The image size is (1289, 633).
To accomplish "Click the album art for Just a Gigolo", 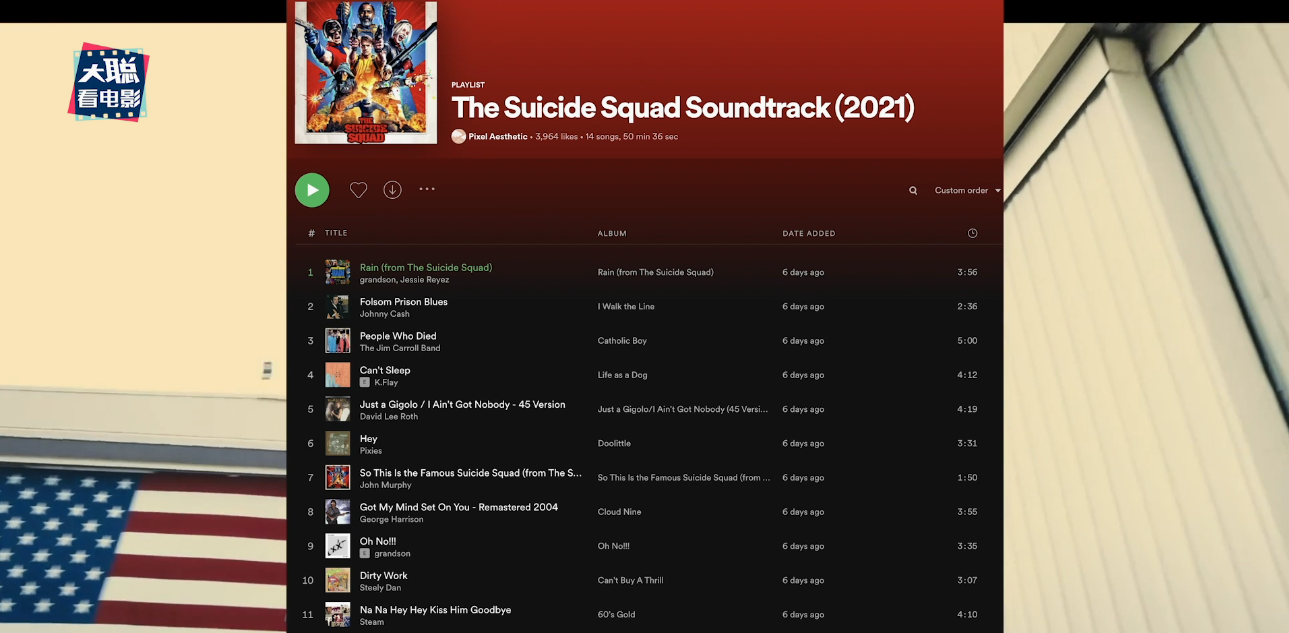I will coord(337,409).
